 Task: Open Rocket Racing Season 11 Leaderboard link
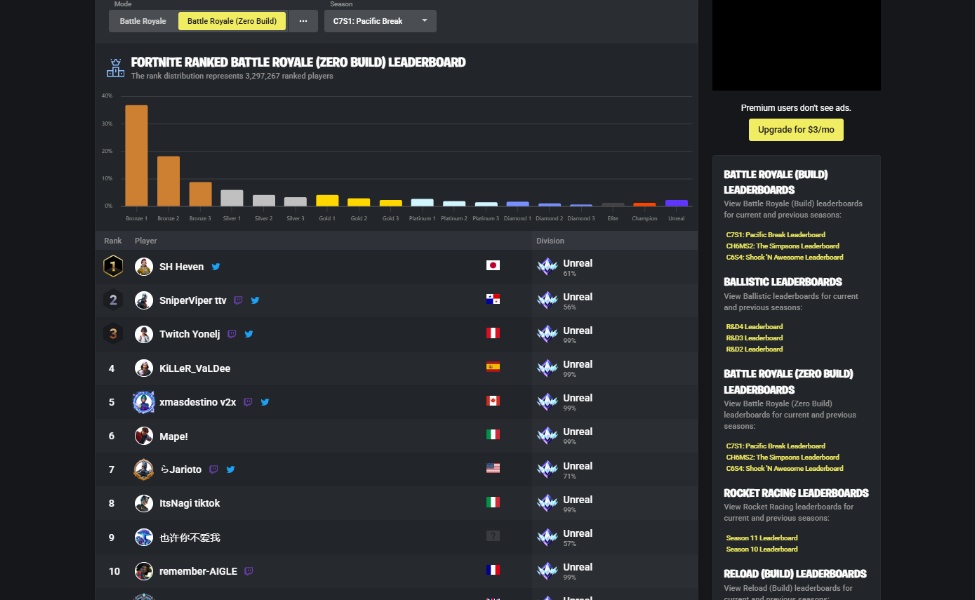762,538
